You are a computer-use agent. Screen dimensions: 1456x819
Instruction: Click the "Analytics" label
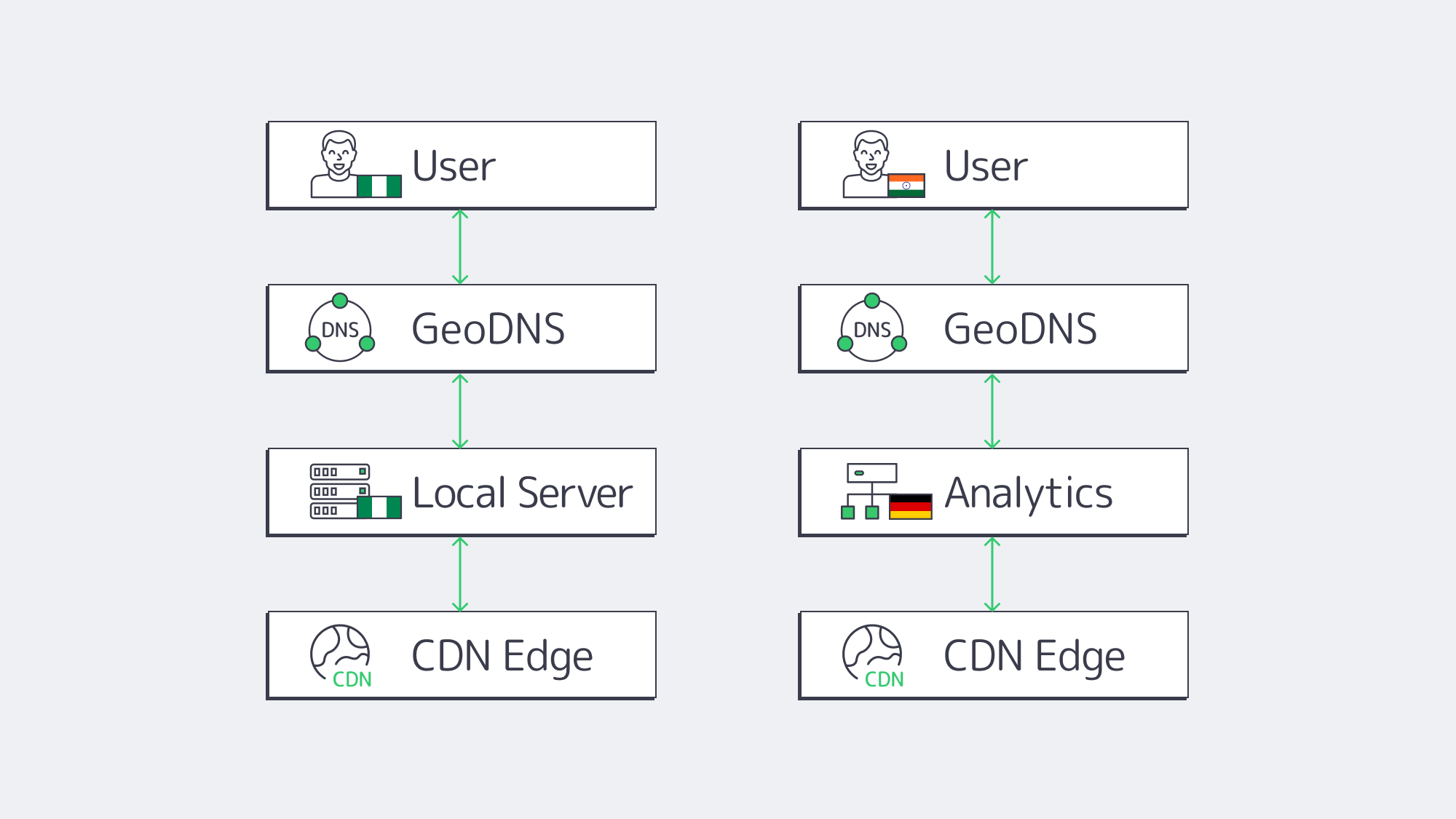pyautogui.click(x=1029, y=494)
